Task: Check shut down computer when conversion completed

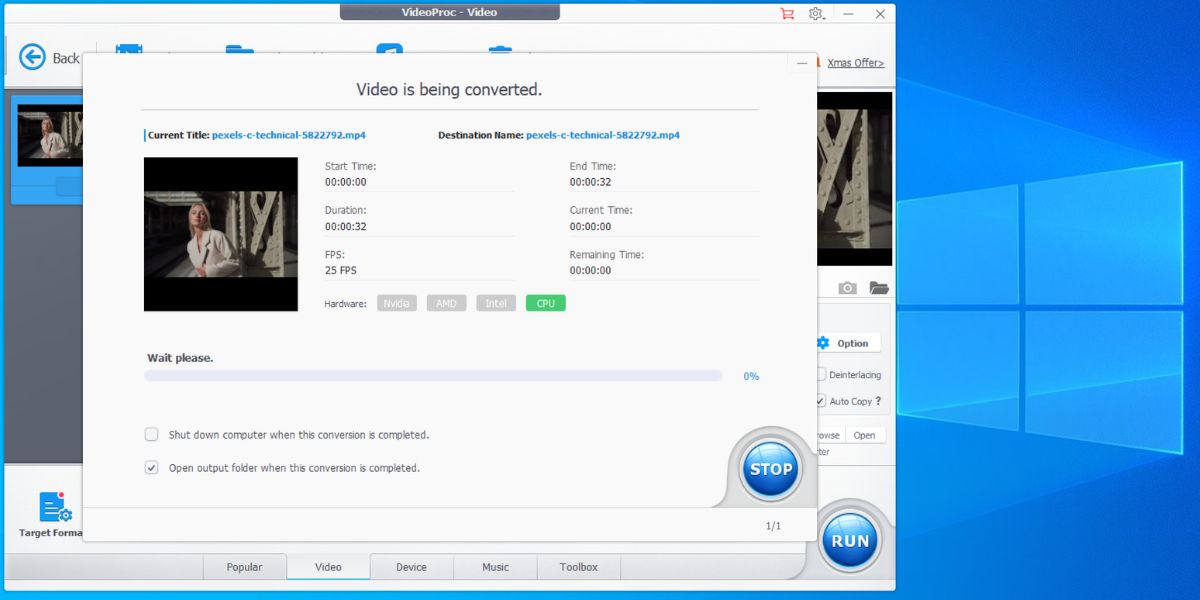Action: coord(151,434)
